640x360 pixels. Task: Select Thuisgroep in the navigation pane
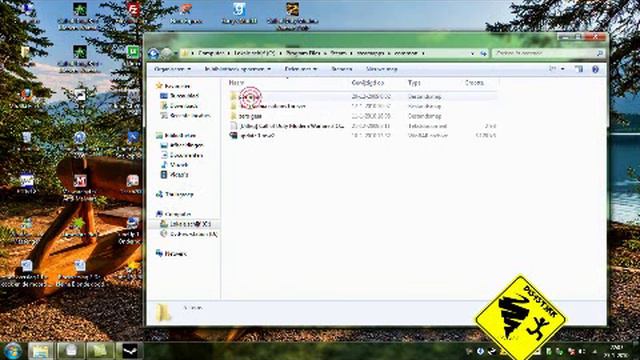[175, 195]
